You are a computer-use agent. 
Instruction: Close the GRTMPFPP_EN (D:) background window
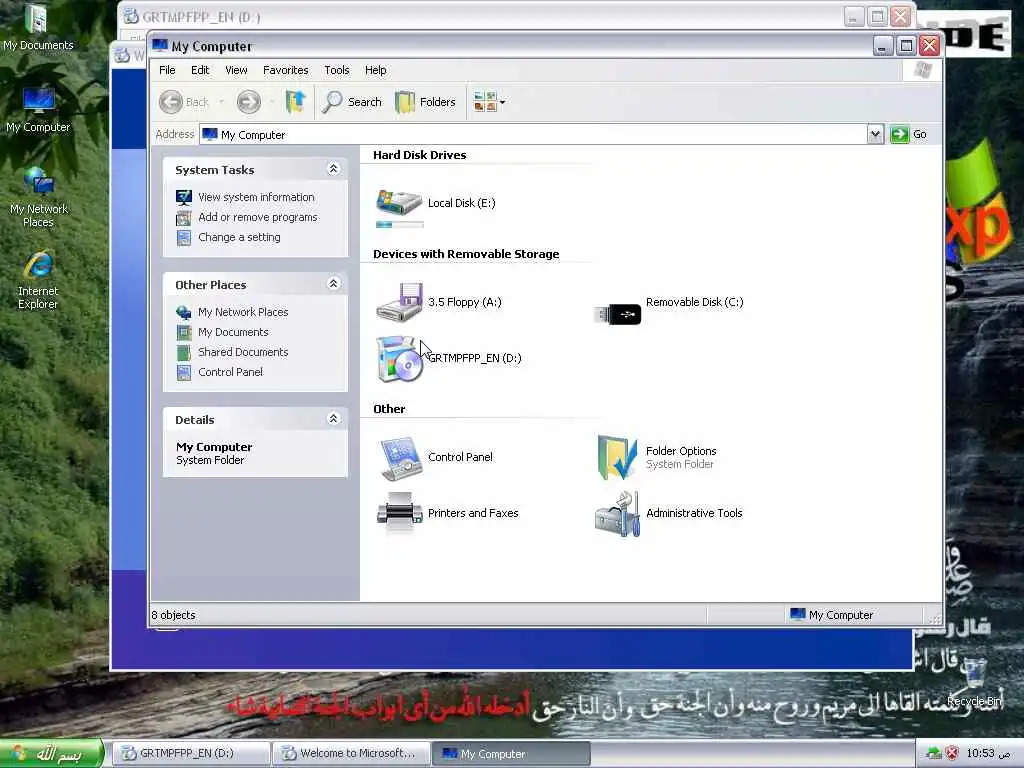click(x=901, y=16)
